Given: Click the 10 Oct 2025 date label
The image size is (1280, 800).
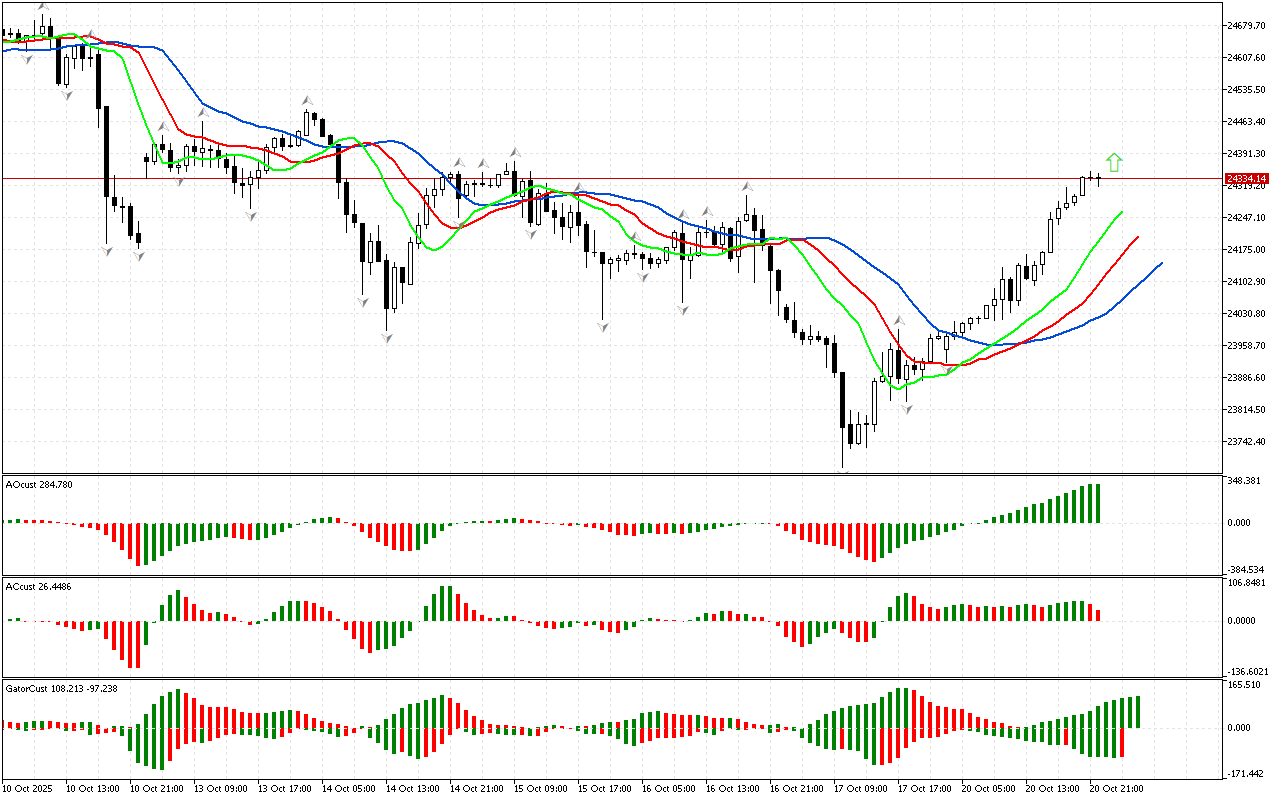Looking at the screenshot, I should 29,789.
